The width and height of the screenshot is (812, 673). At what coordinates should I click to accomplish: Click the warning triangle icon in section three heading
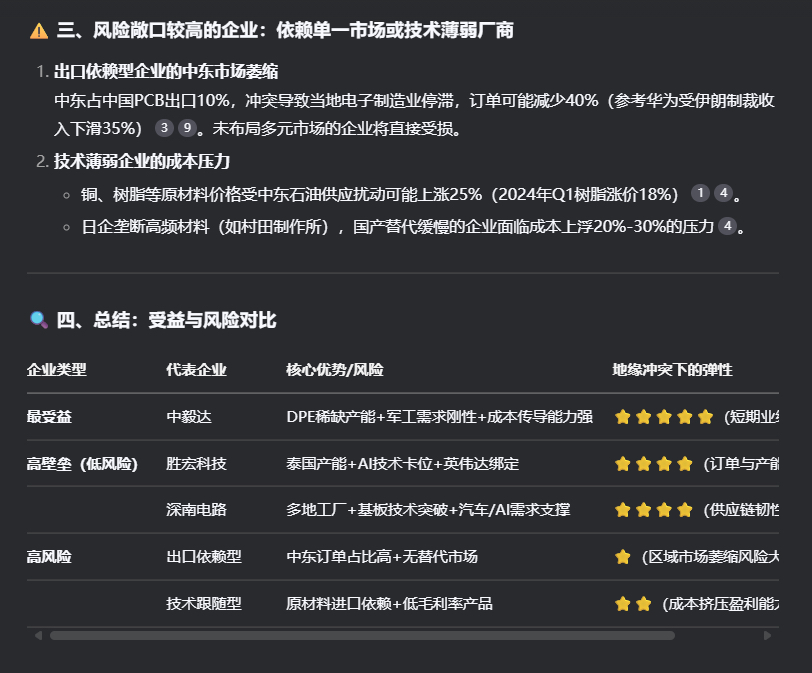tap(39, 31)
